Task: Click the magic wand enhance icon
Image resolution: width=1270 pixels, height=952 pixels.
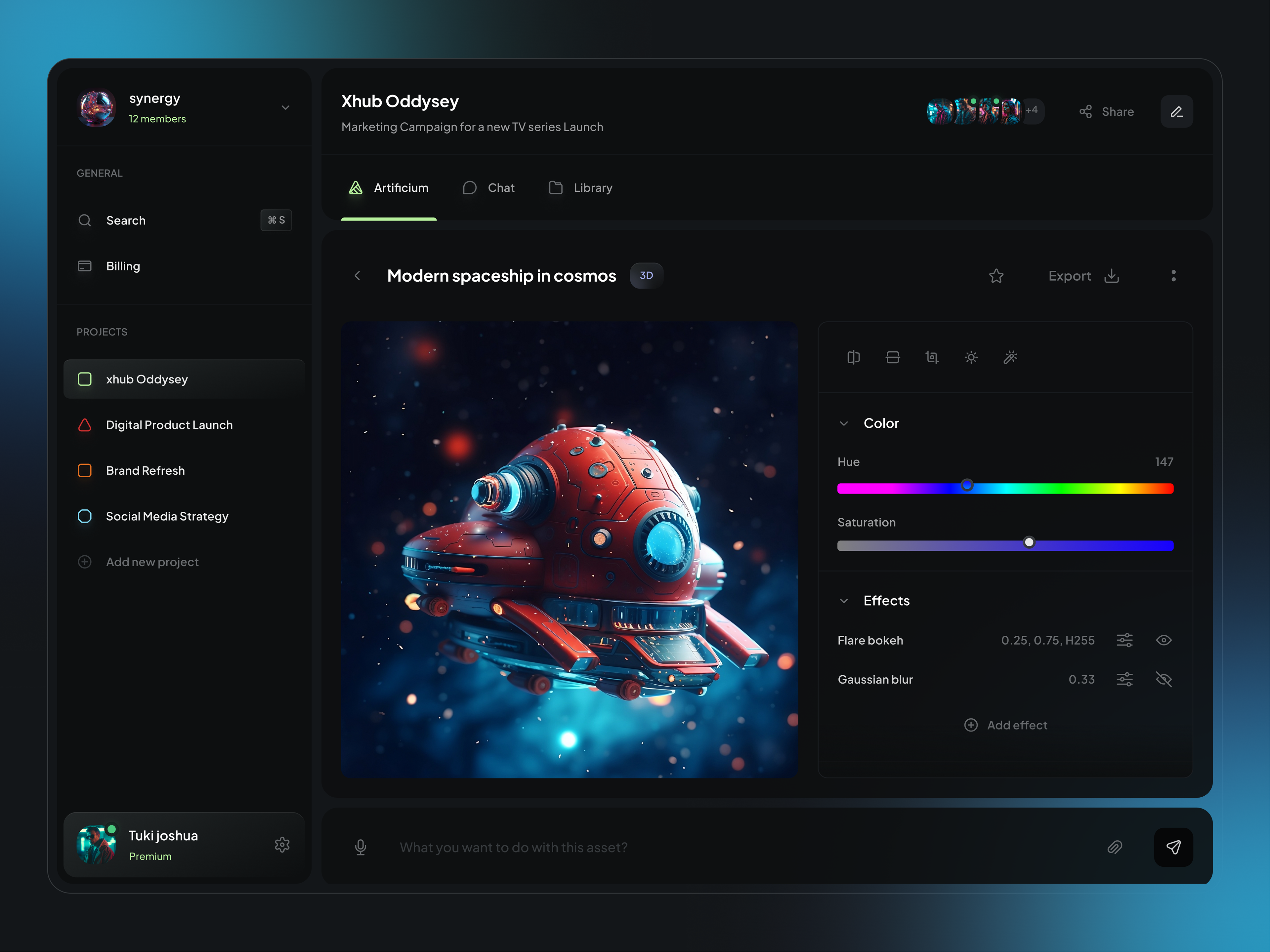Action: point(1010,358)
